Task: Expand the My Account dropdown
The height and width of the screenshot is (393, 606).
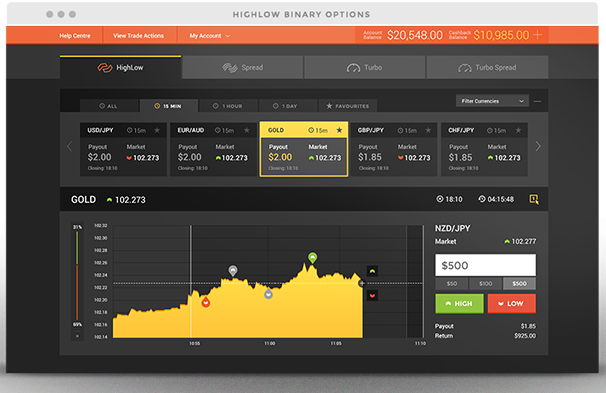Action: click(209, 36)
